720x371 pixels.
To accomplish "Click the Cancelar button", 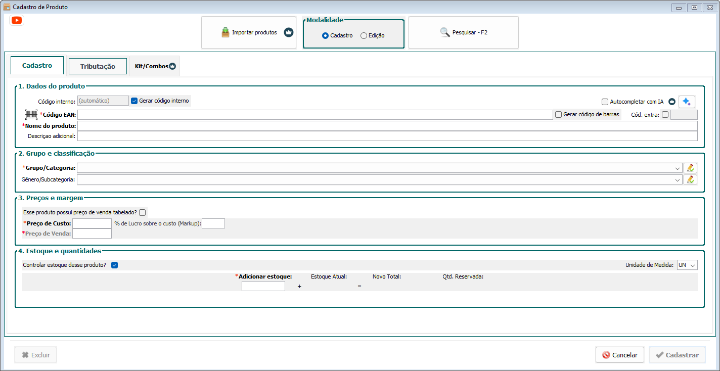I will (x=620, y=355).
